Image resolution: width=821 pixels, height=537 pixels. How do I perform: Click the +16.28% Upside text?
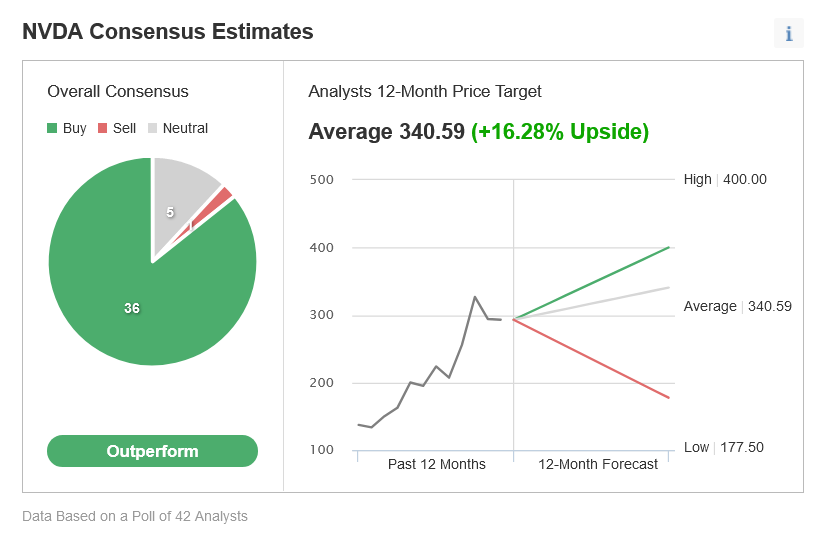tap(560, 131)
